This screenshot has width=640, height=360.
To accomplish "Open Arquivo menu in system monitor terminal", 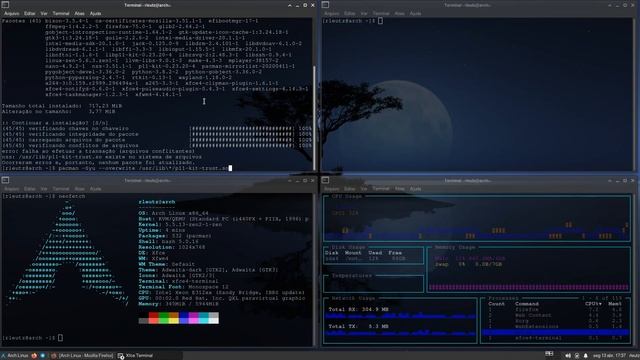I will (331, 189).
